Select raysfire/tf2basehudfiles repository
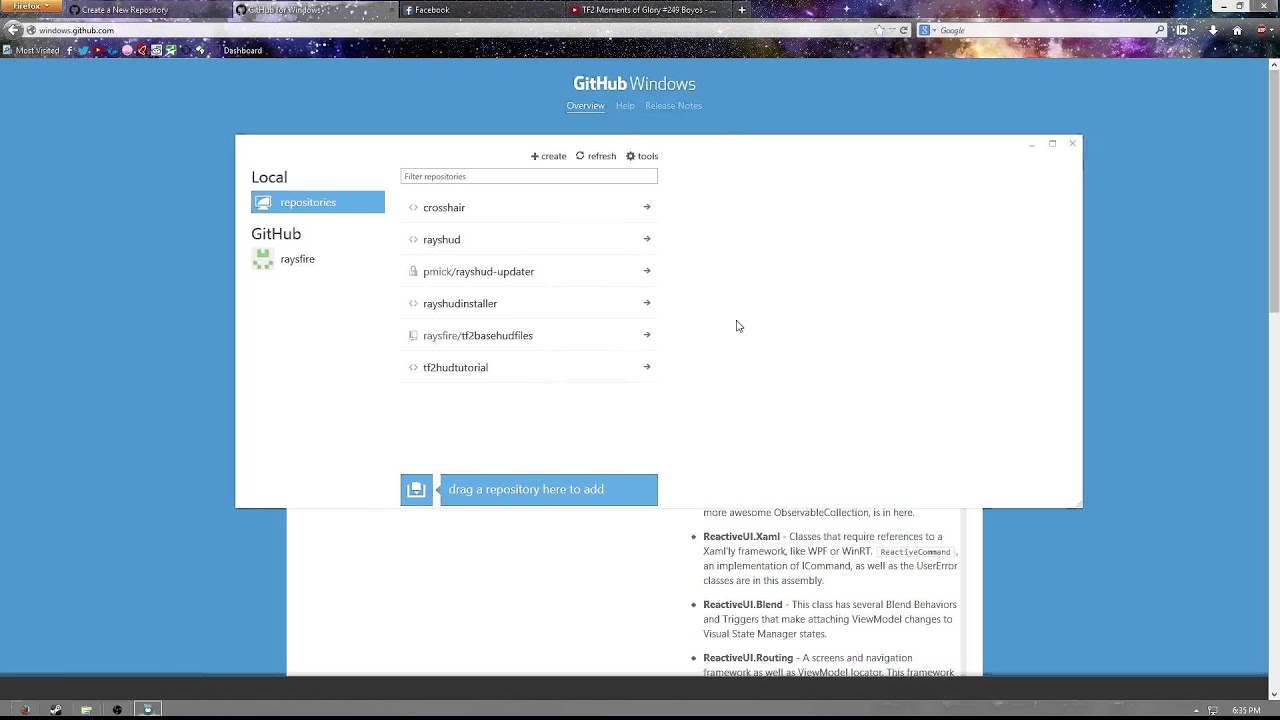Viewport: 1280px width, 720px height. click(478, 335)
